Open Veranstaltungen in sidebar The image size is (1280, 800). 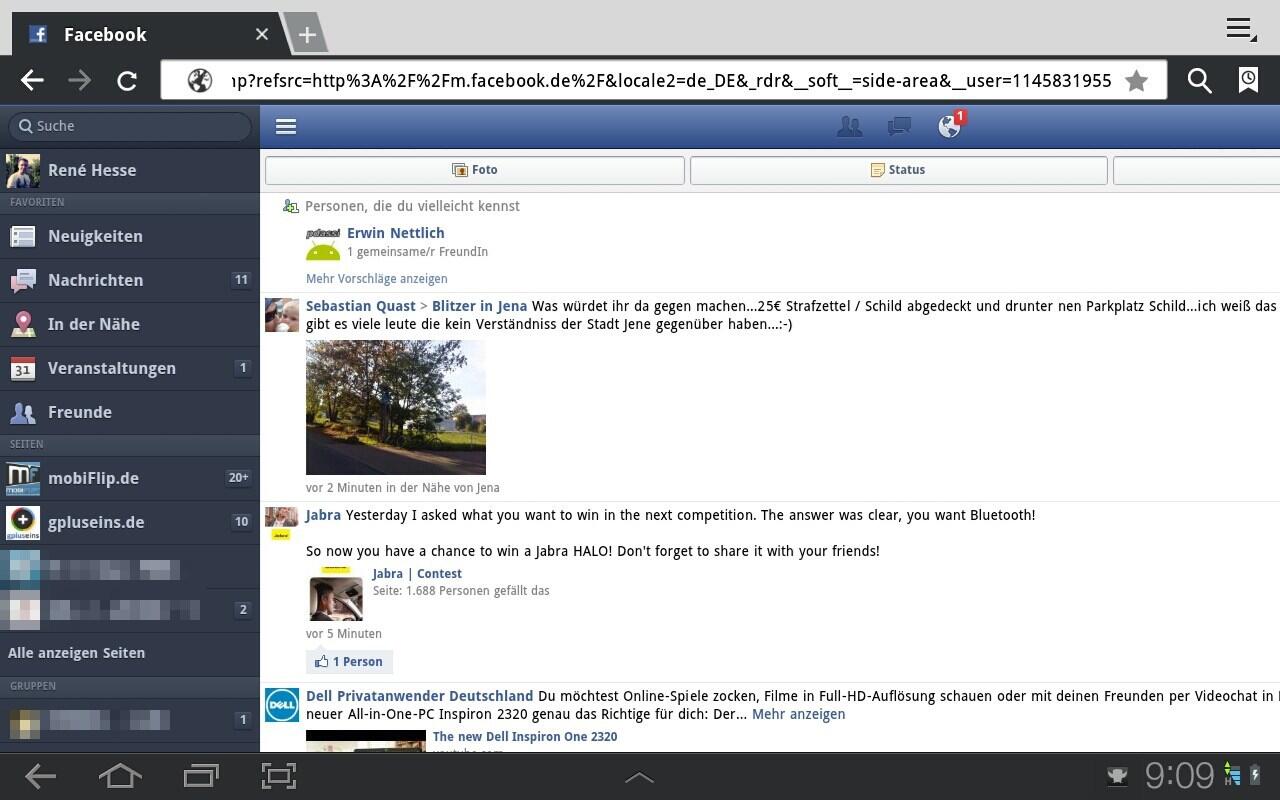[x=130, y=368]
